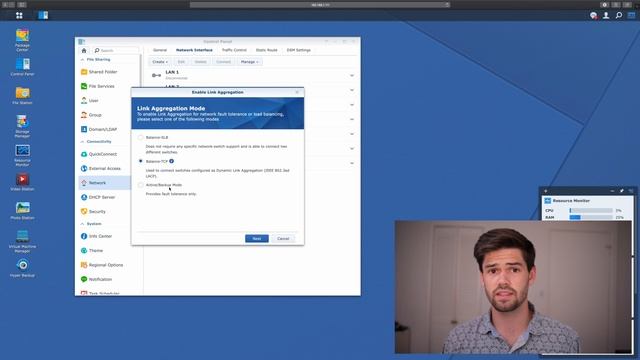Switch to the DSM Settings tab
This screenshot has width=640, height=360.
(x=299, y=50)
